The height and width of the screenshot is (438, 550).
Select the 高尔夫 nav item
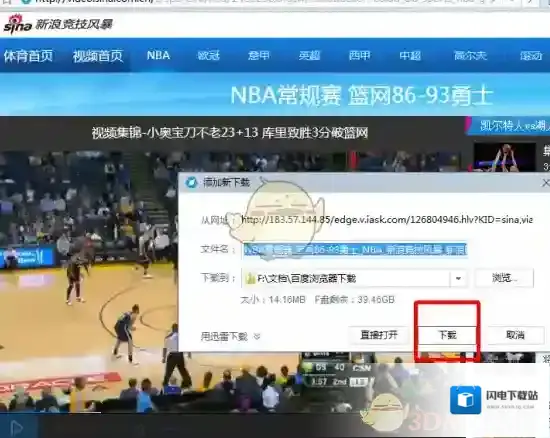pyautogui.click(x=470, y=55)
